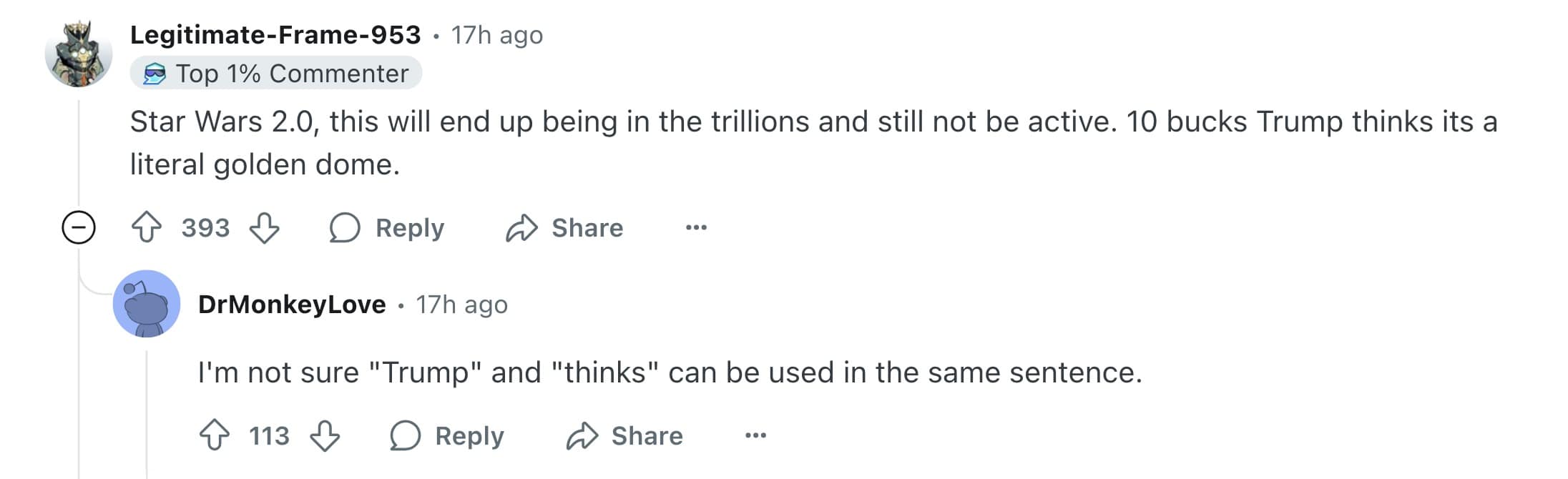This screenshot has width=1568, height=479.
Task: Click Legitimate-Frame-953's avatar image
Action: point(79,54)
